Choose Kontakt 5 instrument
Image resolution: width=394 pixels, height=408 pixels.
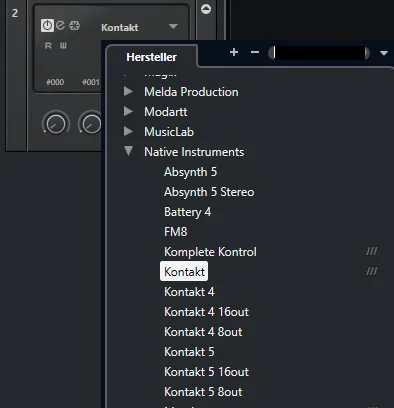point(189,352)
